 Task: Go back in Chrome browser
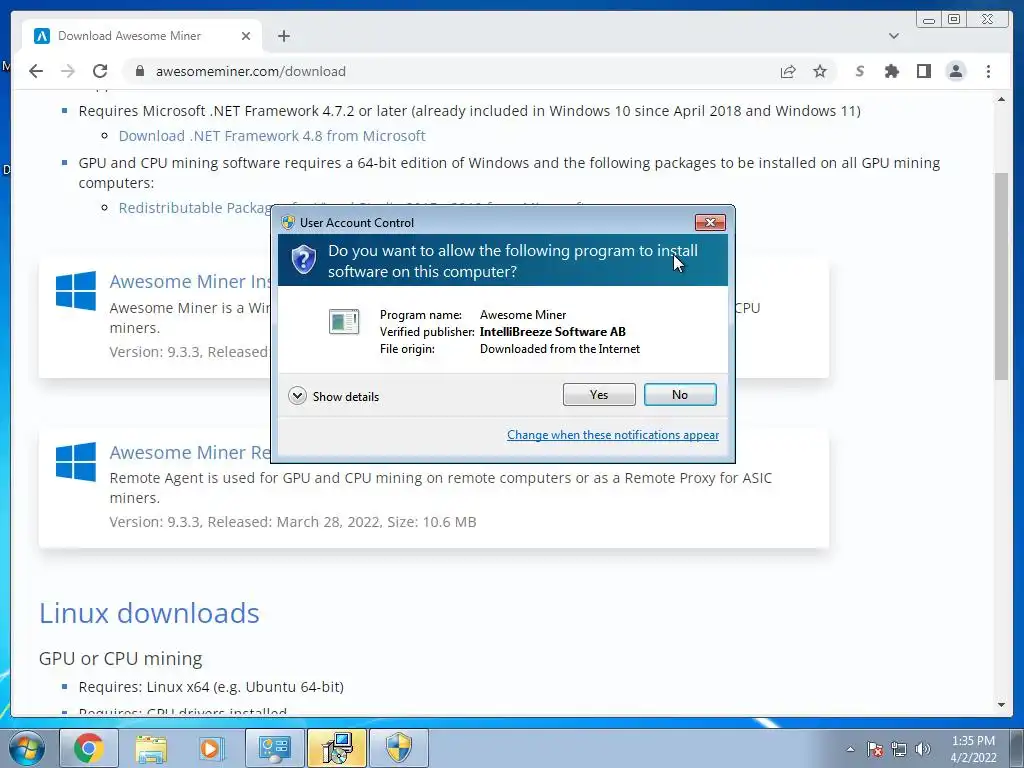click(36, 71)
